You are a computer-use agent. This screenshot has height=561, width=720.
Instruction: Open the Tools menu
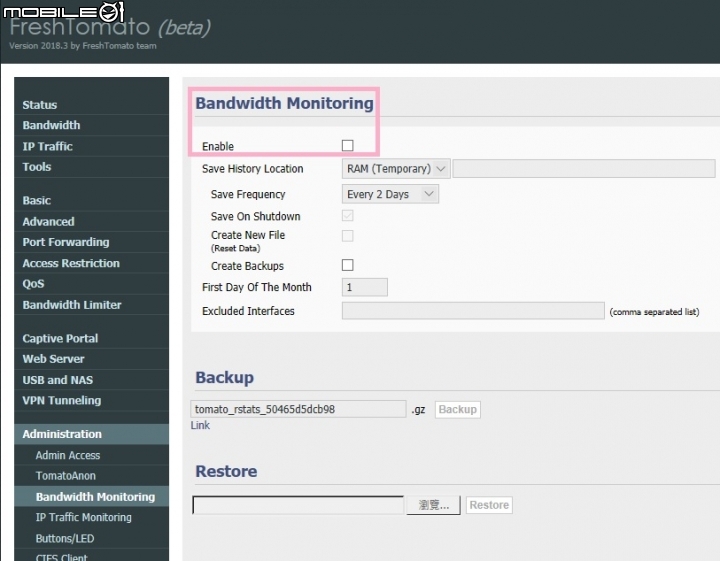tap(91, 167)
